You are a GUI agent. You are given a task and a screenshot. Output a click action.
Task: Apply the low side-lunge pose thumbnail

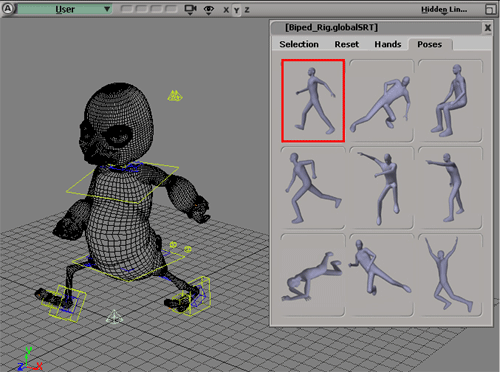tap(381, 101)
